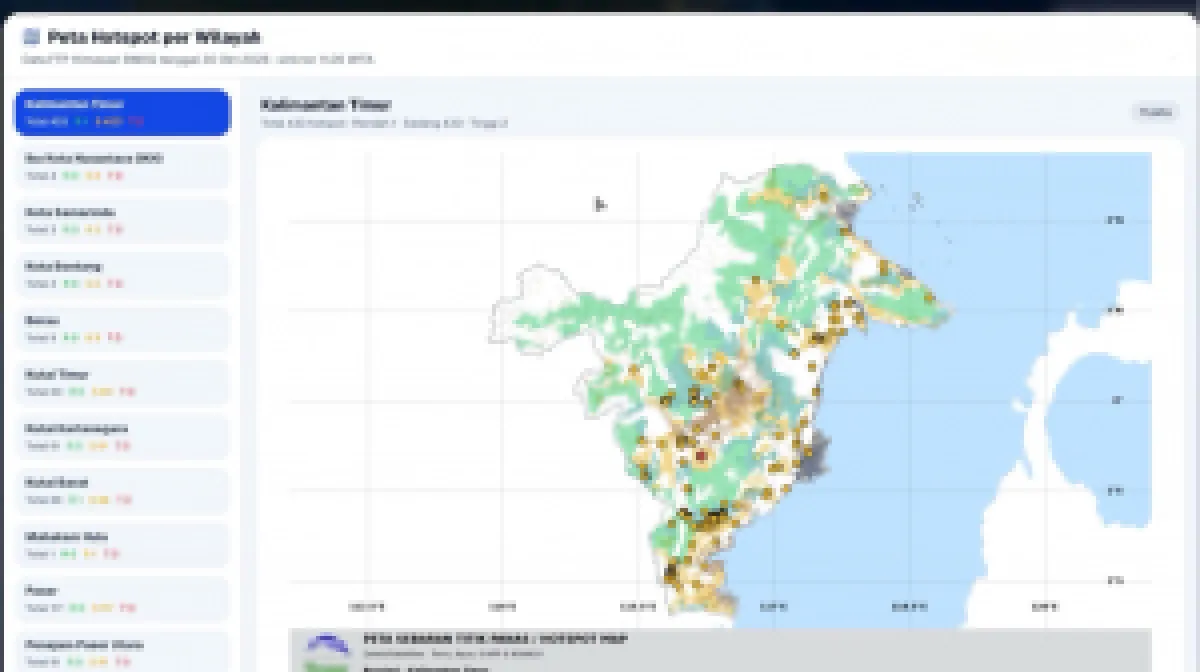
Task: Select the Penajam Paser Utara region
Action: tap(122, 651)
